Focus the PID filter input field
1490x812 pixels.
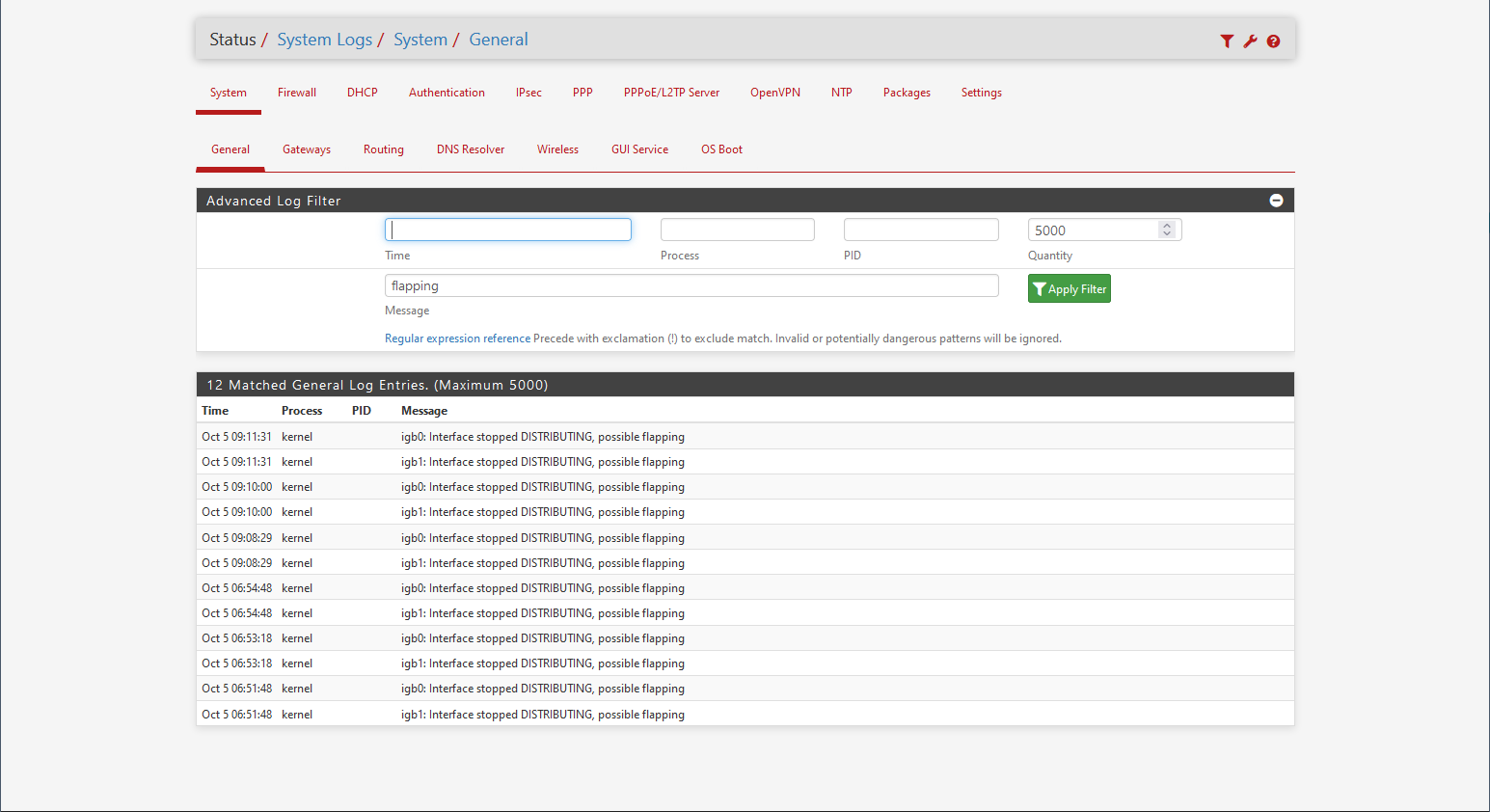(x=921, y=230)
